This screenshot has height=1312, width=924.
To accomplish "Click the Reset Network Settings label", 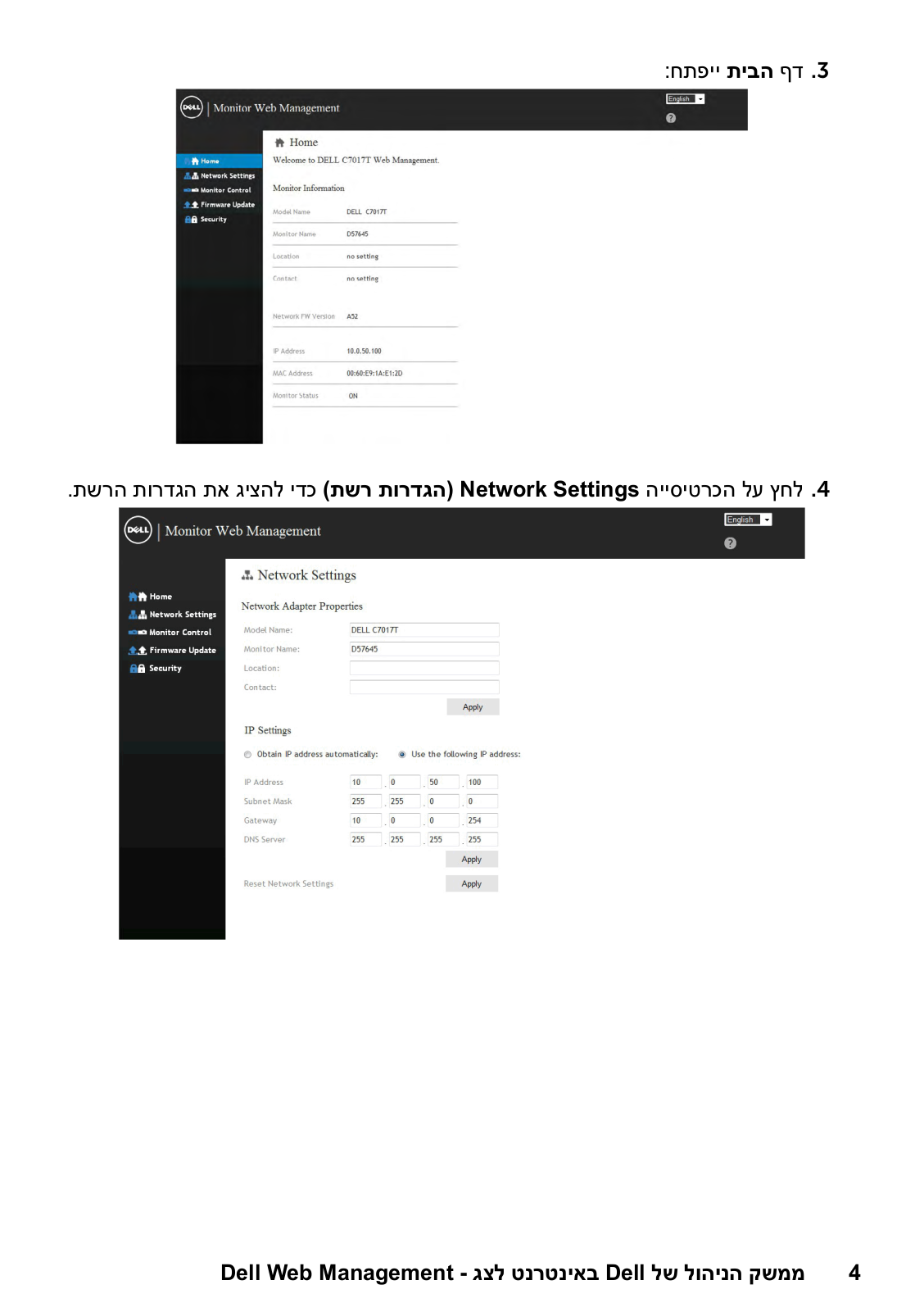I will click(288, 884).
